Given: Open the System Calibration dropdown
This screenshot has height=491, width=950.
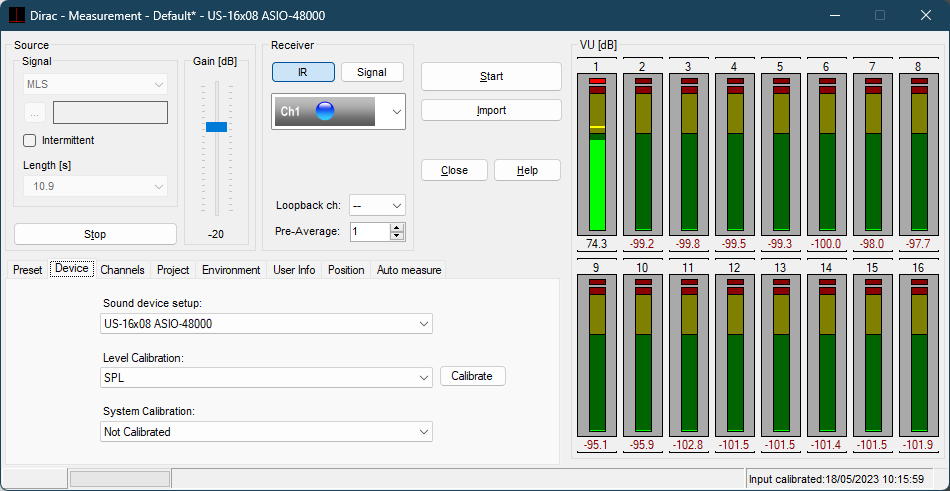Looking at the screenshot, I should pos(266,432).
